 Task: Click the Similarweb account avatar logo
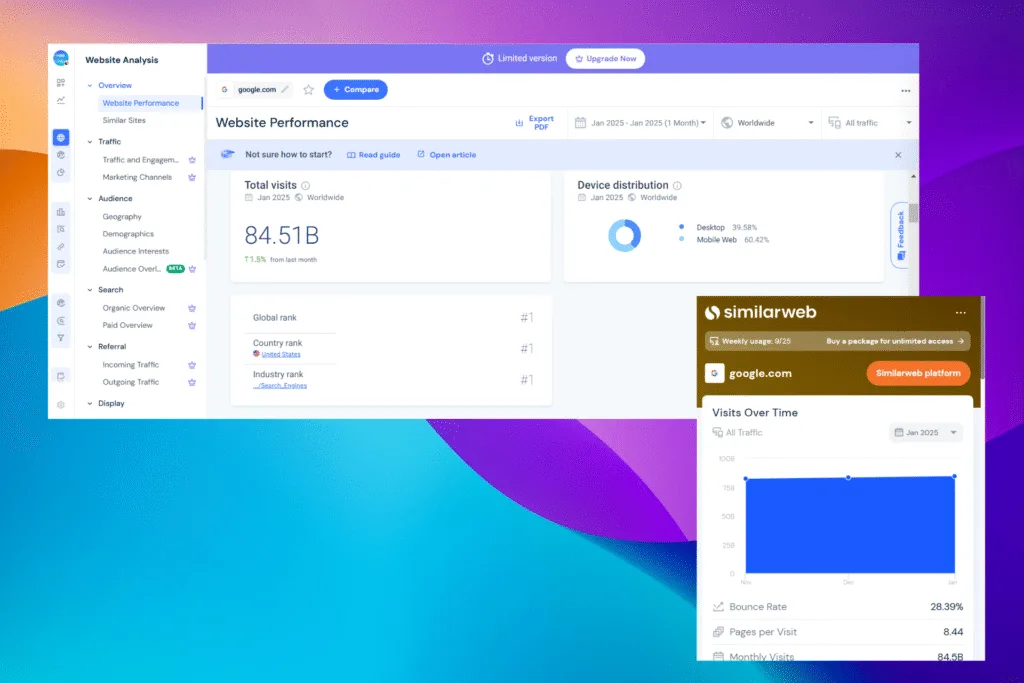point(61,59)
